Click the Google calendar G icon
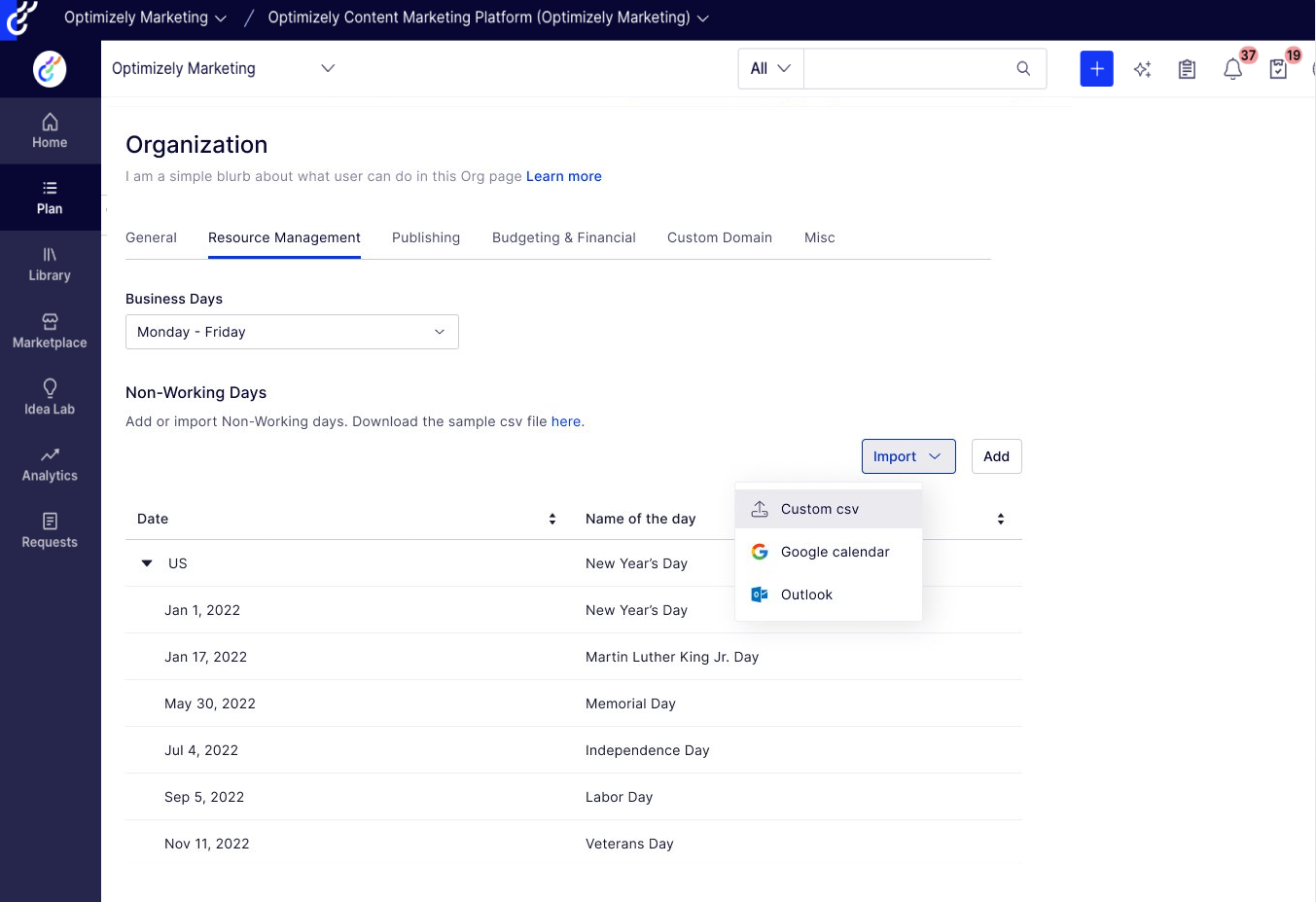This screenshot has width=1316, height=902. coord(760,552)
